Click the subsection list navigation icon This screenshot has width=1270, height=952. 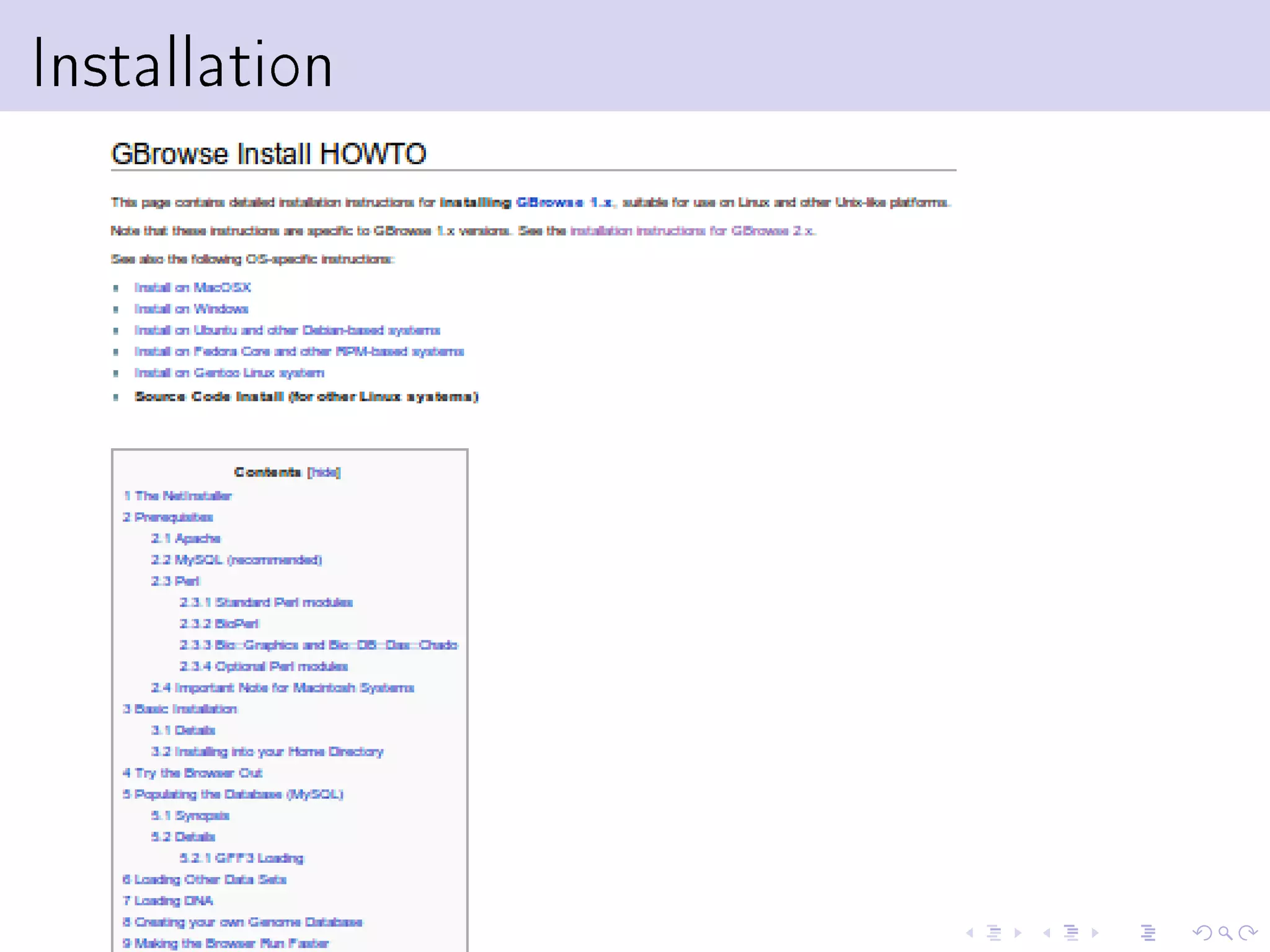[994, 933]
